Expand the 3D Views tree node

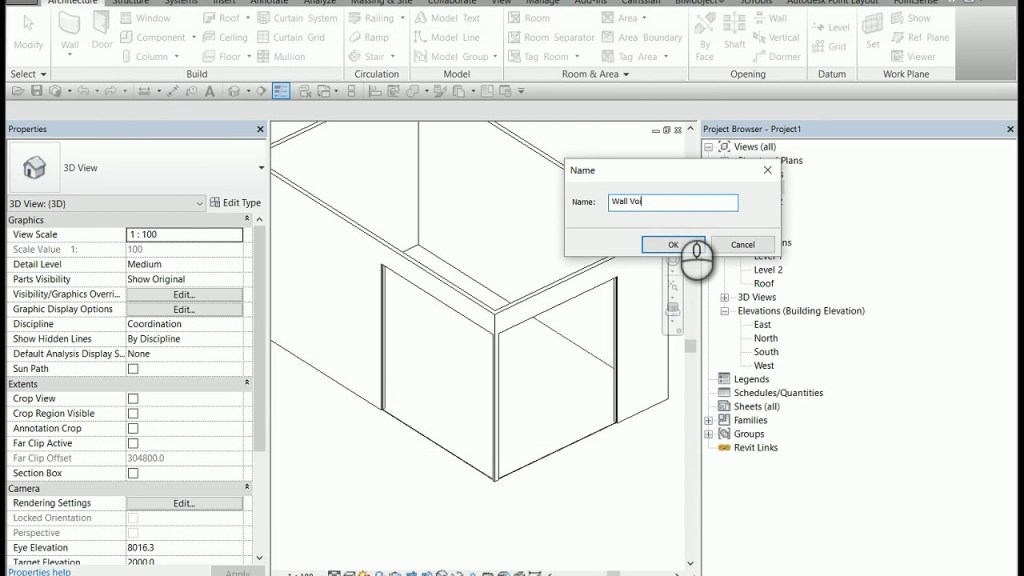point(723,296)
